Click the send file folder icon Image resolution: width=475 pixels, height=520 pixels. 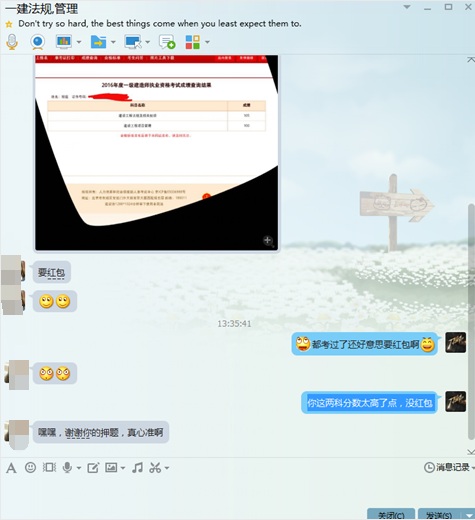pyautogui.click(x=98, y=42)
